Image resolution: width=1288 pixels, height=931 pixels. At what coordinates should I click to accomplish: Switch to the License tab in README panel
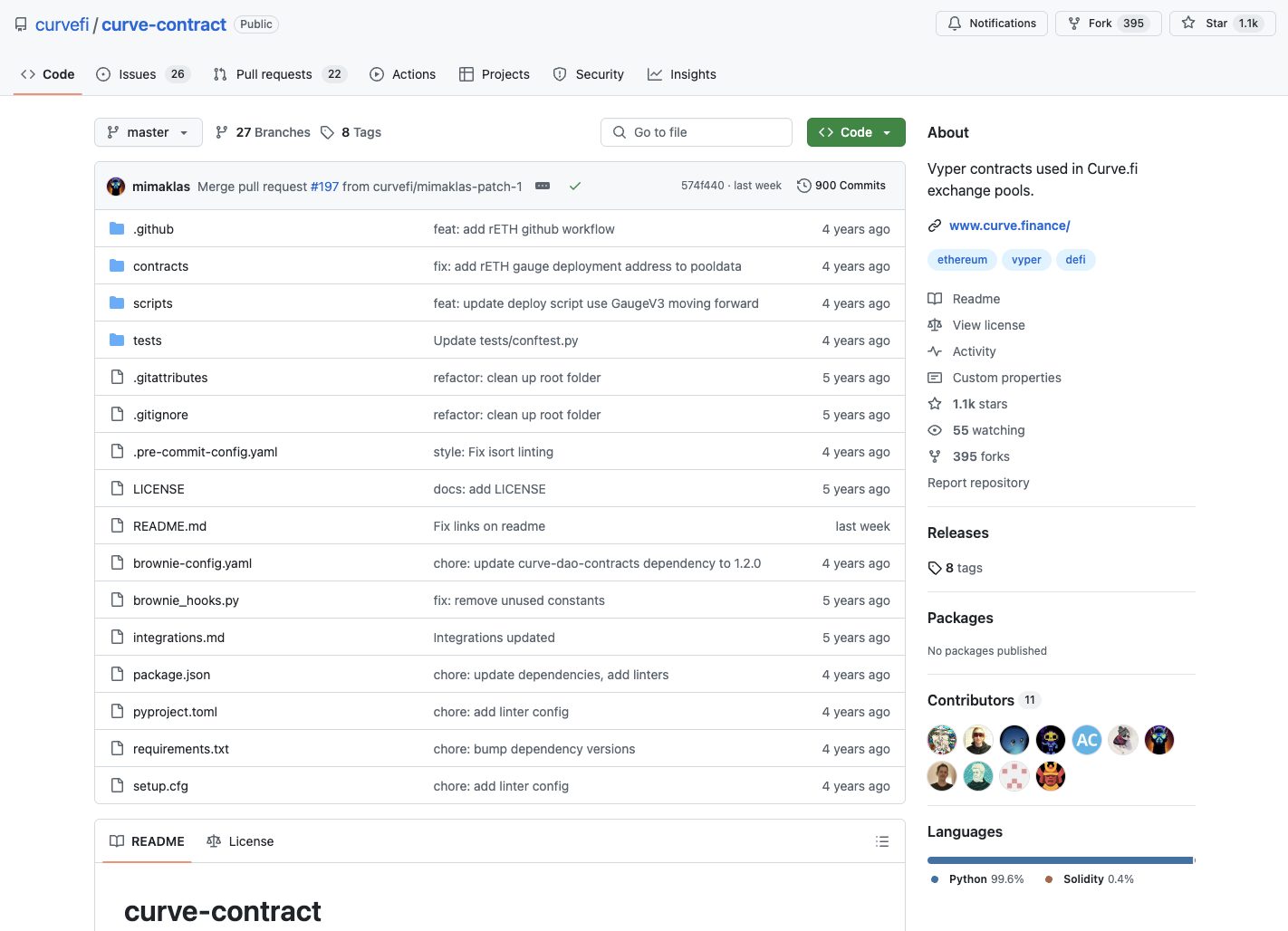pos(240,841)
